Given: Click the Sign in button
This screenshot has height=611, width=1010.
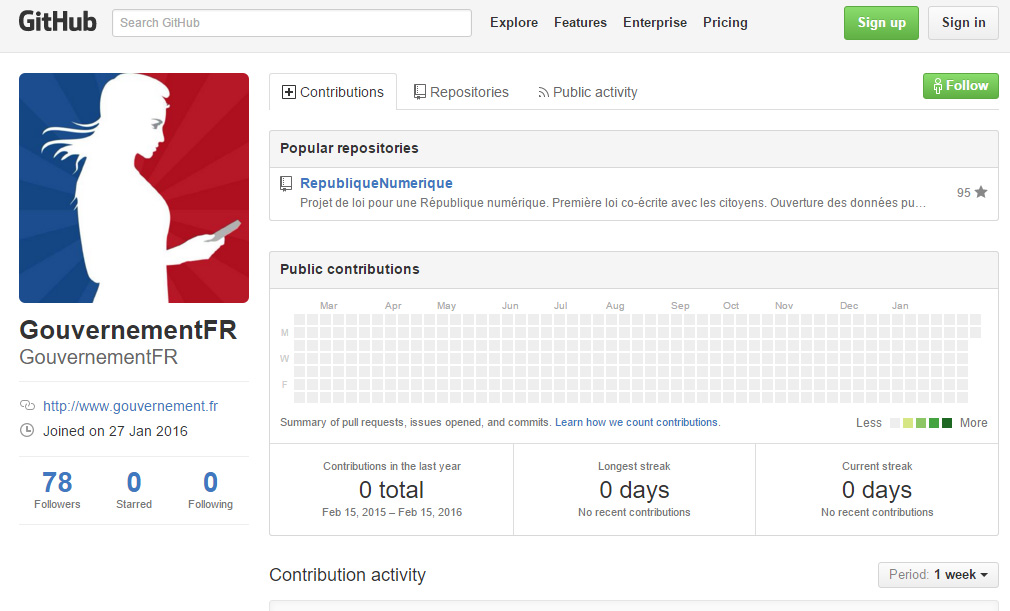Looking at the screenshot, I should click(x=963, y=23).
